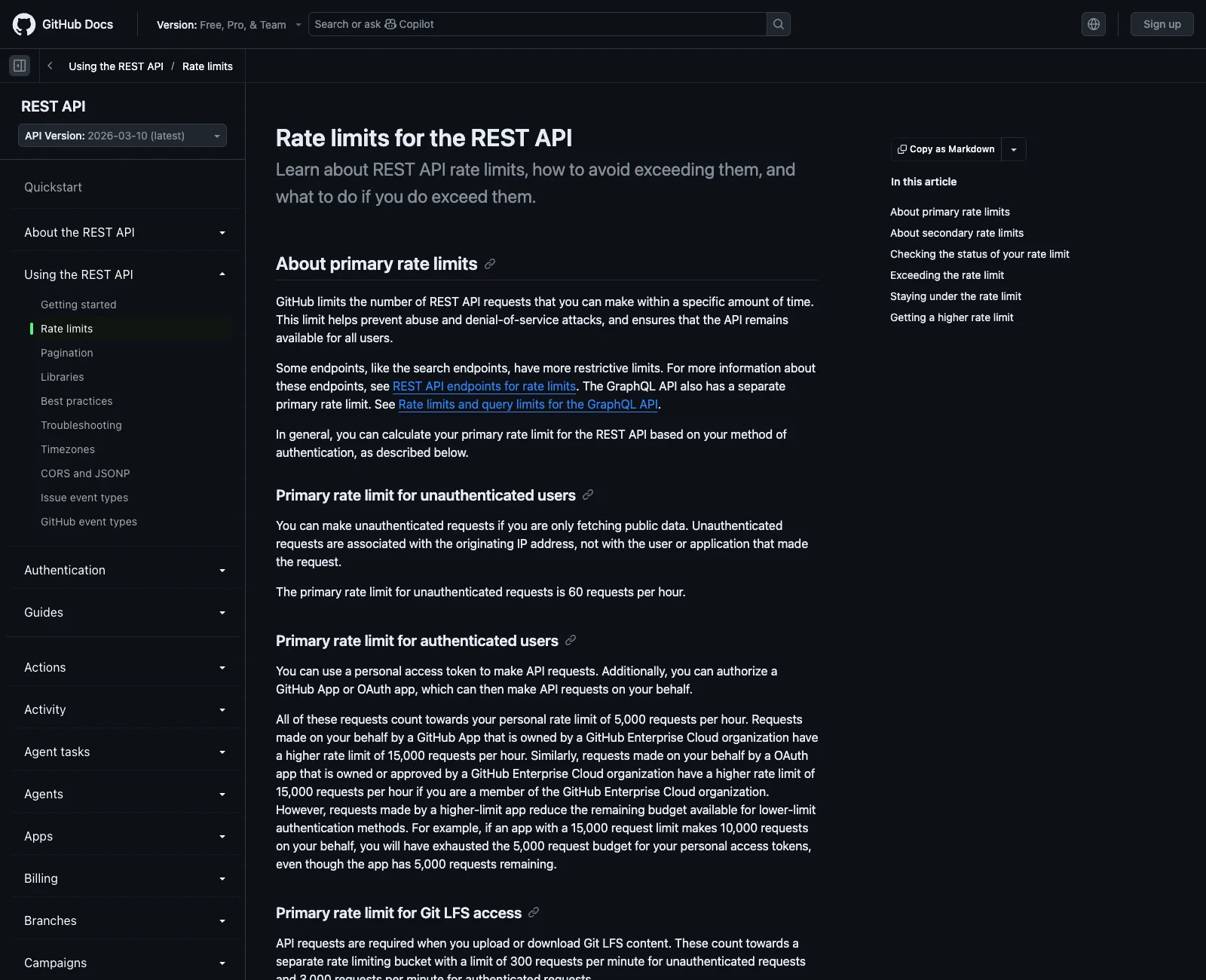Open REST API endpoints for rate limits link

click(x=484, y=386)
